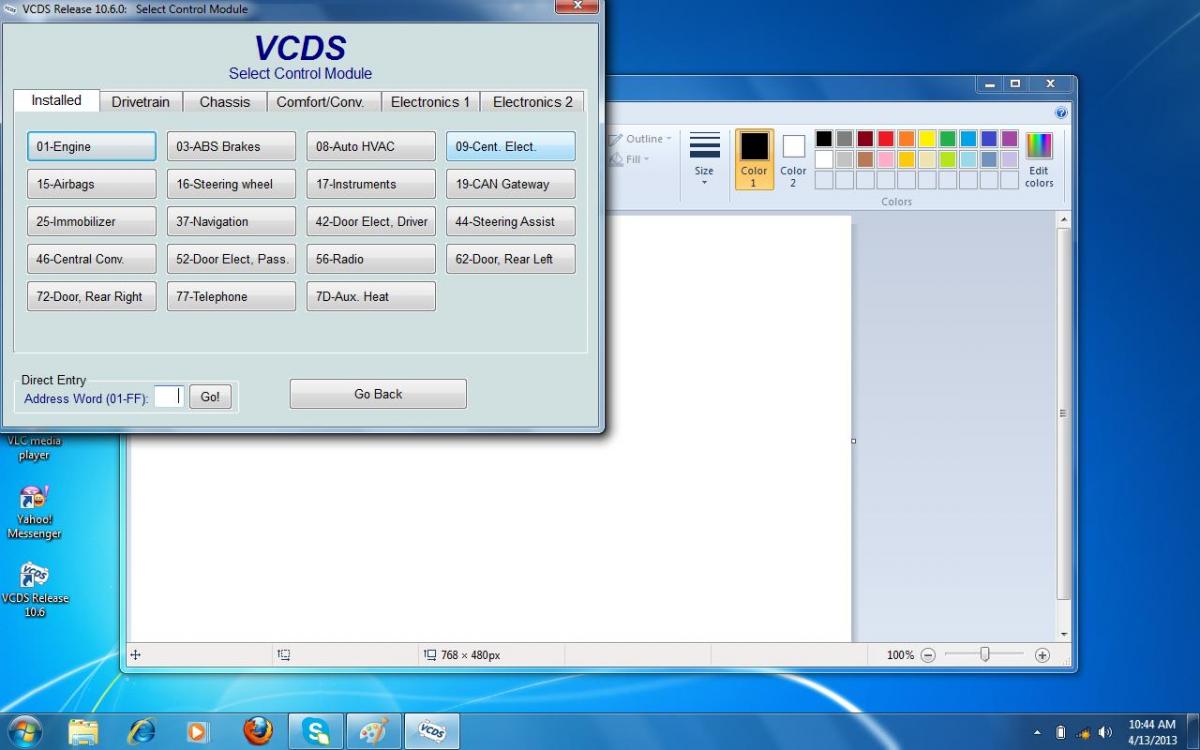Image resolution: width=1200 pixels, height=750 pixels.
Task: Open the 09-Cent. Elect. module
Action: (511, 146)
